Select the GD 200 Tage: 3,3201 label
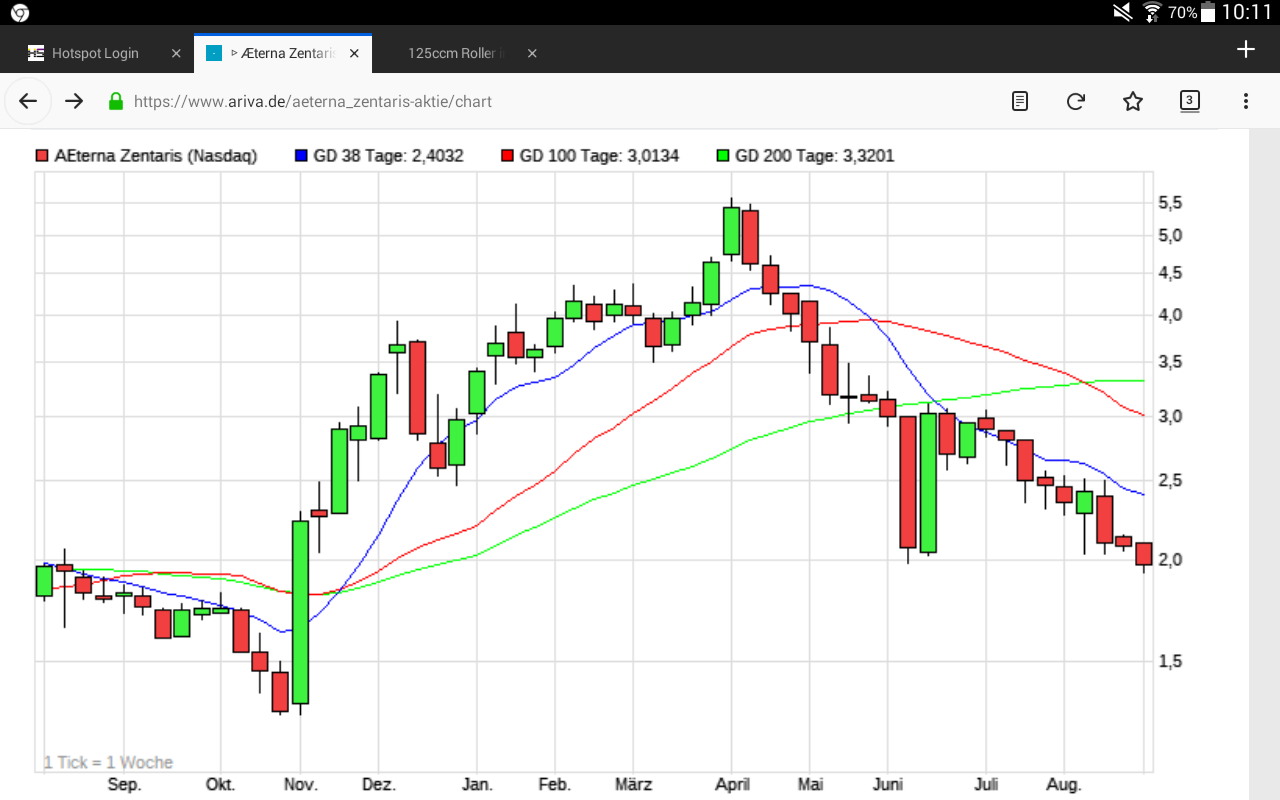Image resolution: width=1280 pixels, height=800 pixels. [815, 156]
